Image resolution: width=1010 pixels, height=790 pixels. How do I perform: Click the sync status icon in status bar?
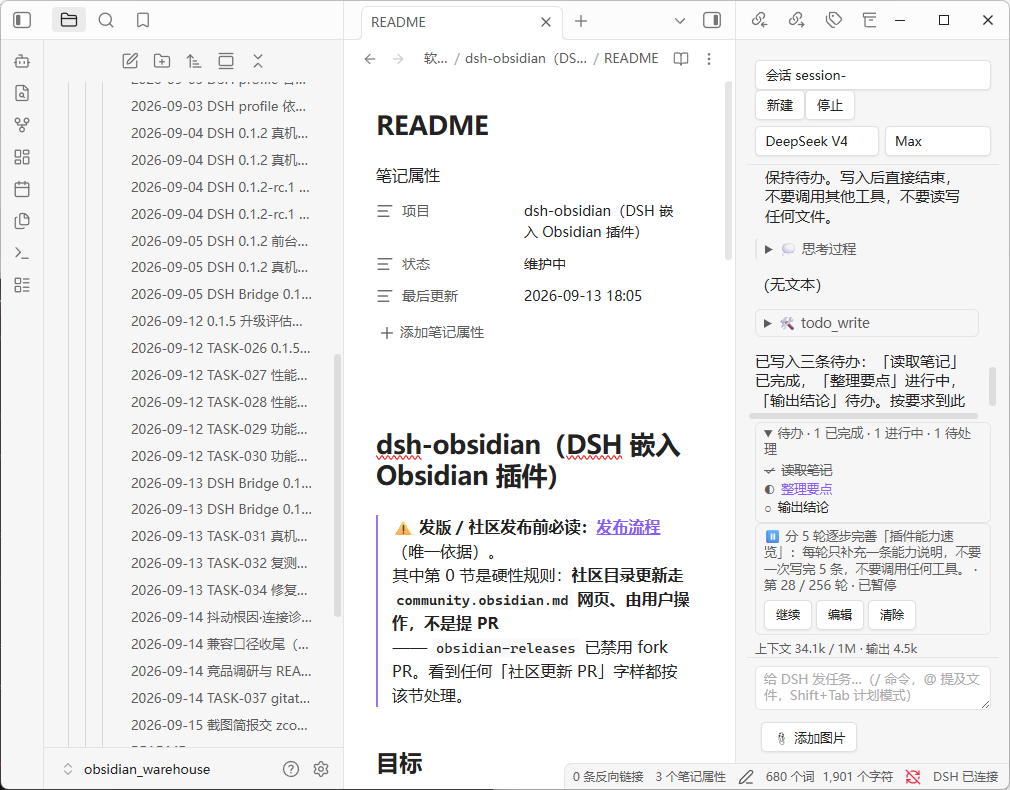913,777
